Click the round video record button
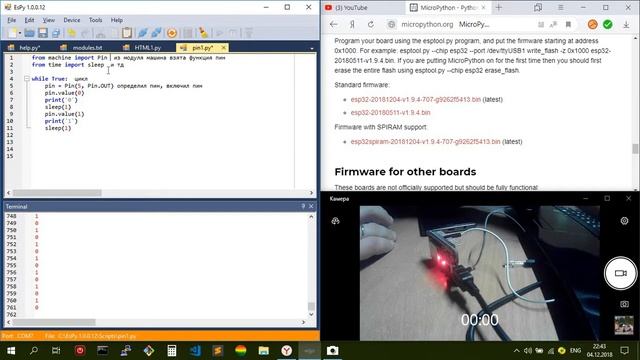Image resolution: width=640 pixels, height=360 pixels. pos(620,273)
